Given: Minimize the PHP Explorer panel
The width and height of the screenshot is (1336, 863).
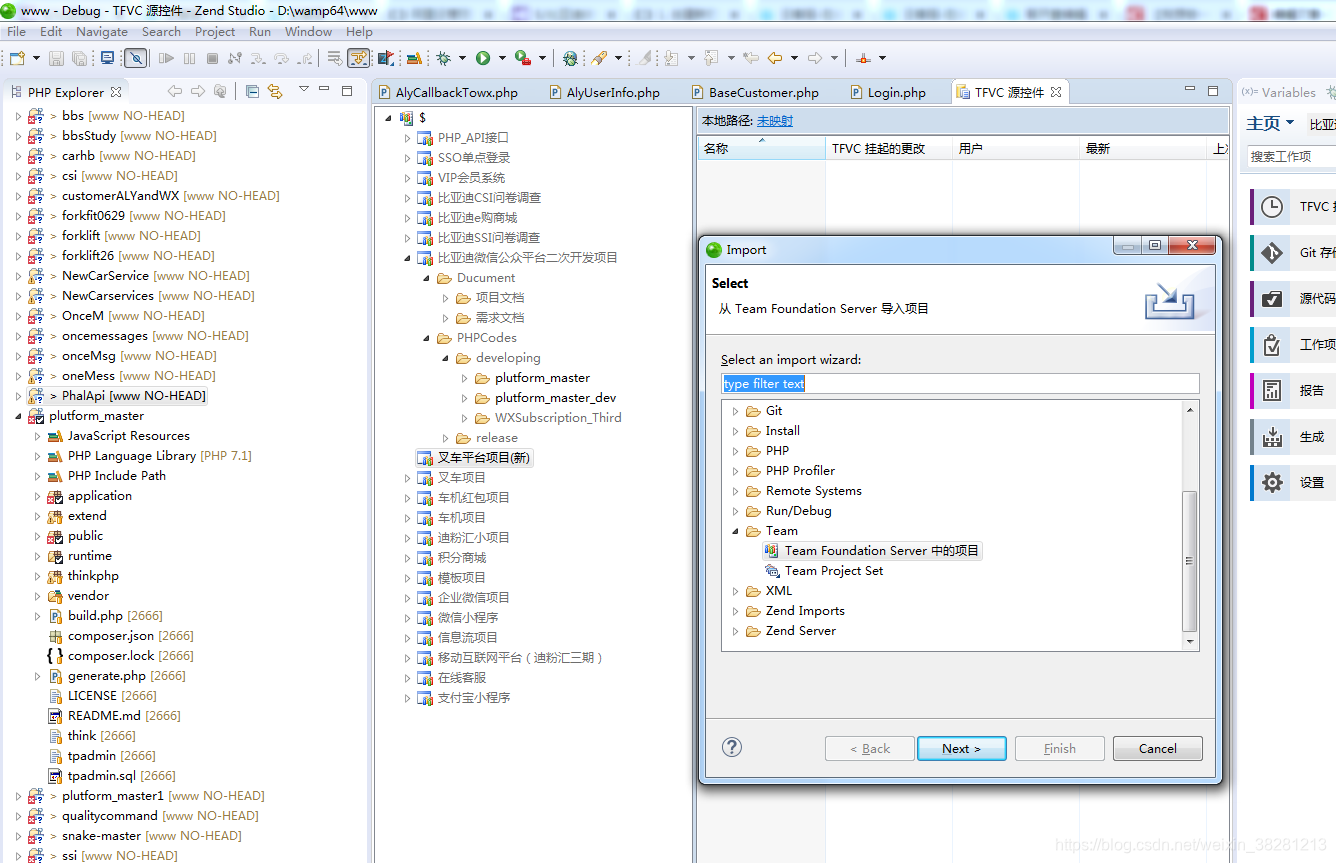Looking at the screenshot, I should [x=324, y=90].
